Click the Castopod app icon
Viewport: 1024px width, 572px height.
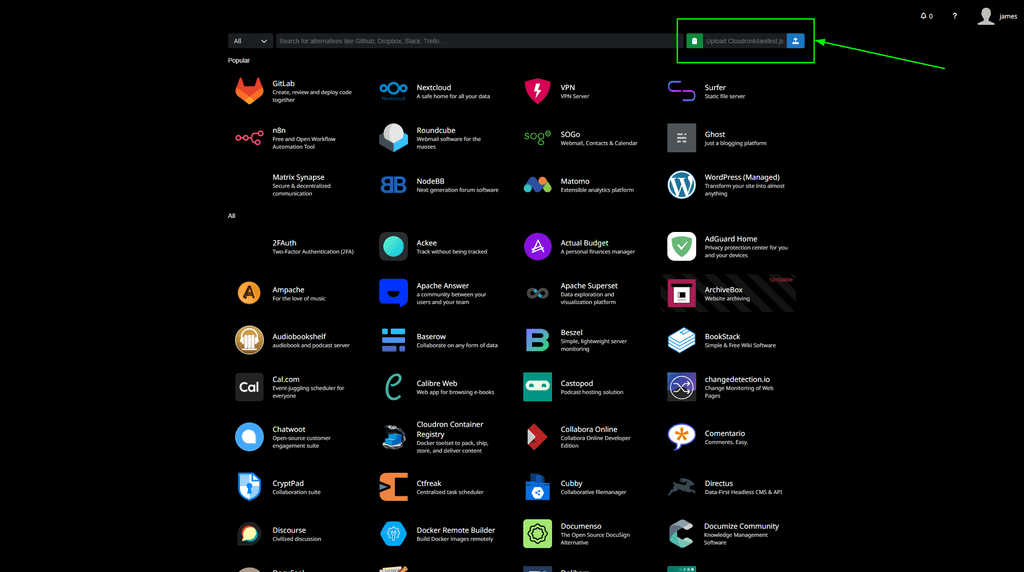[x=537, y=387]
